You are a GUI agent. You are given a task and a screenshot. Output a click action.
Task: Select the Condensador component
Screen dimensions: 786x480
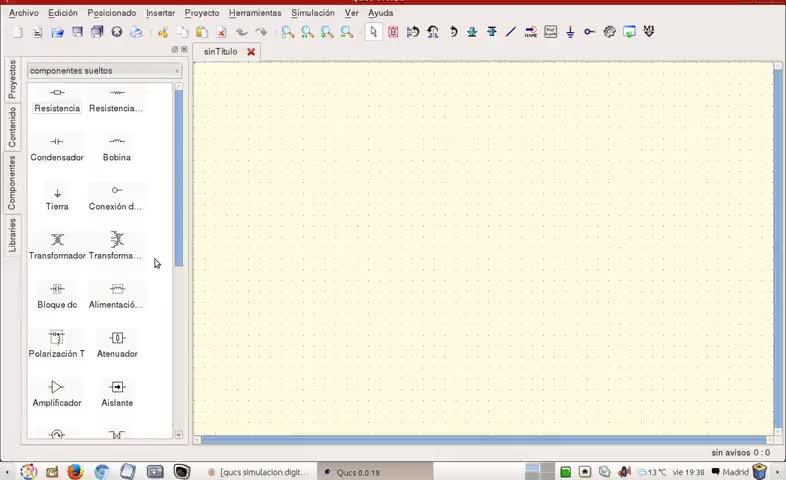[57, 150]
